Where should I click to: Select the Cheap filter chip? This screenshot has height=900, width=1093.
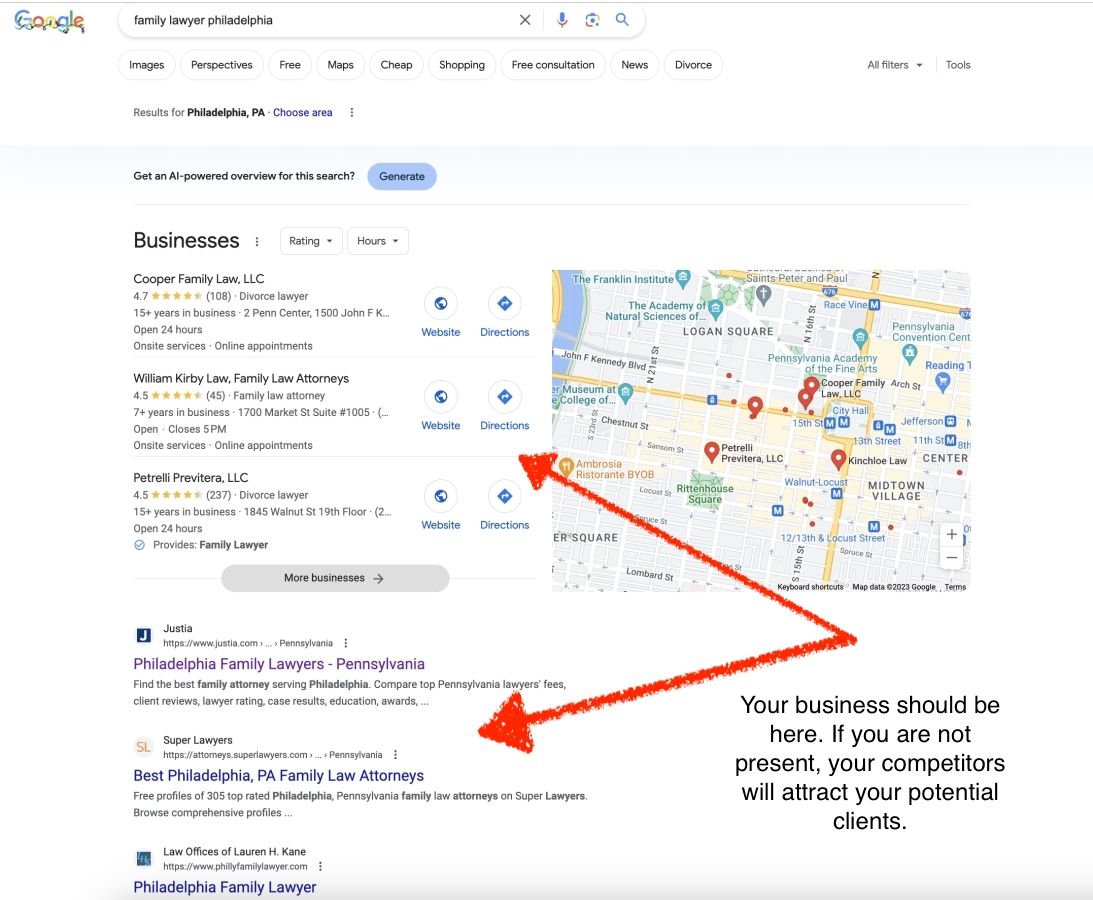pyautogui.click(x=396, y=65)
